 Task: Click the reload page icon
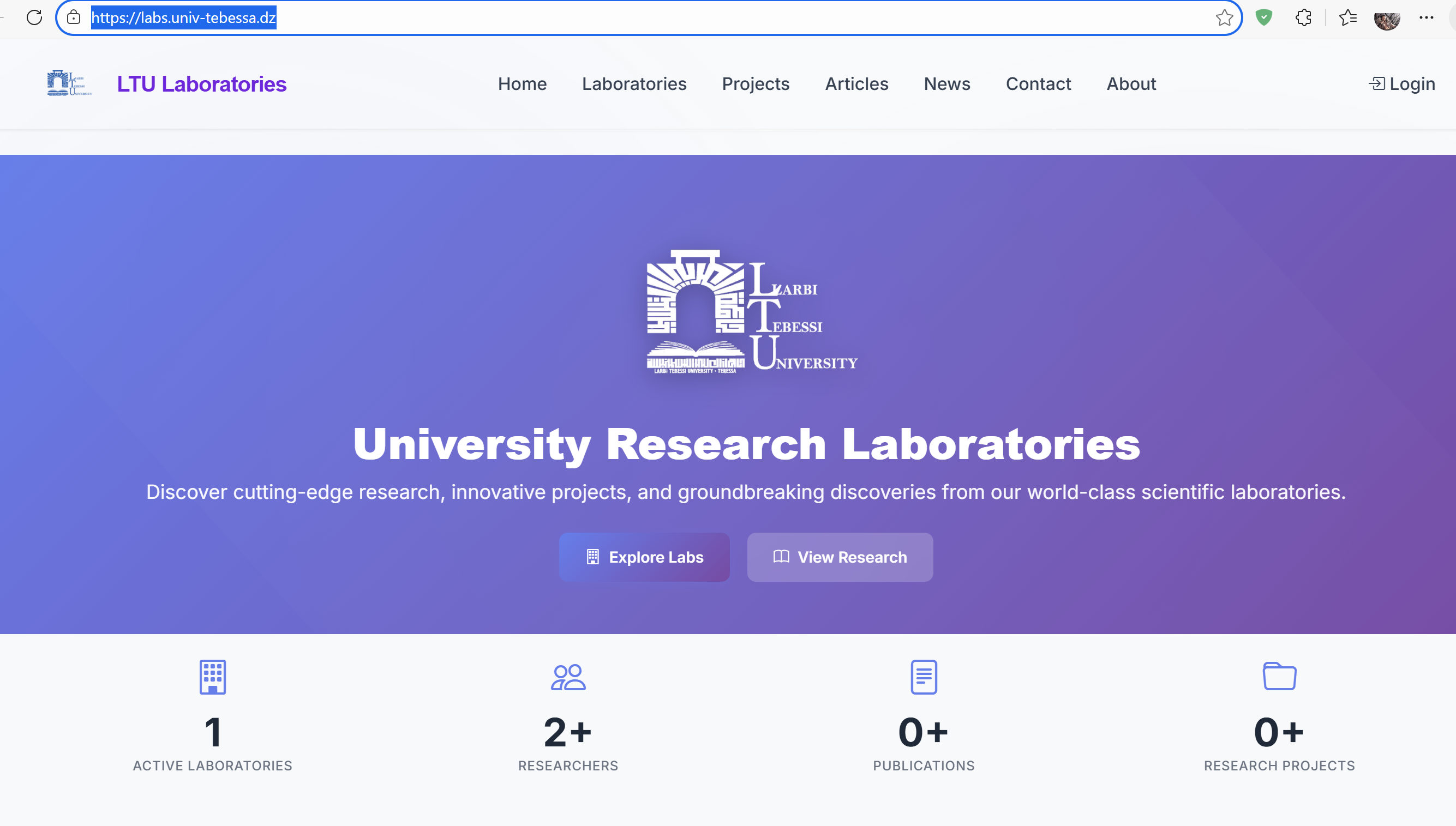(34, 17)
